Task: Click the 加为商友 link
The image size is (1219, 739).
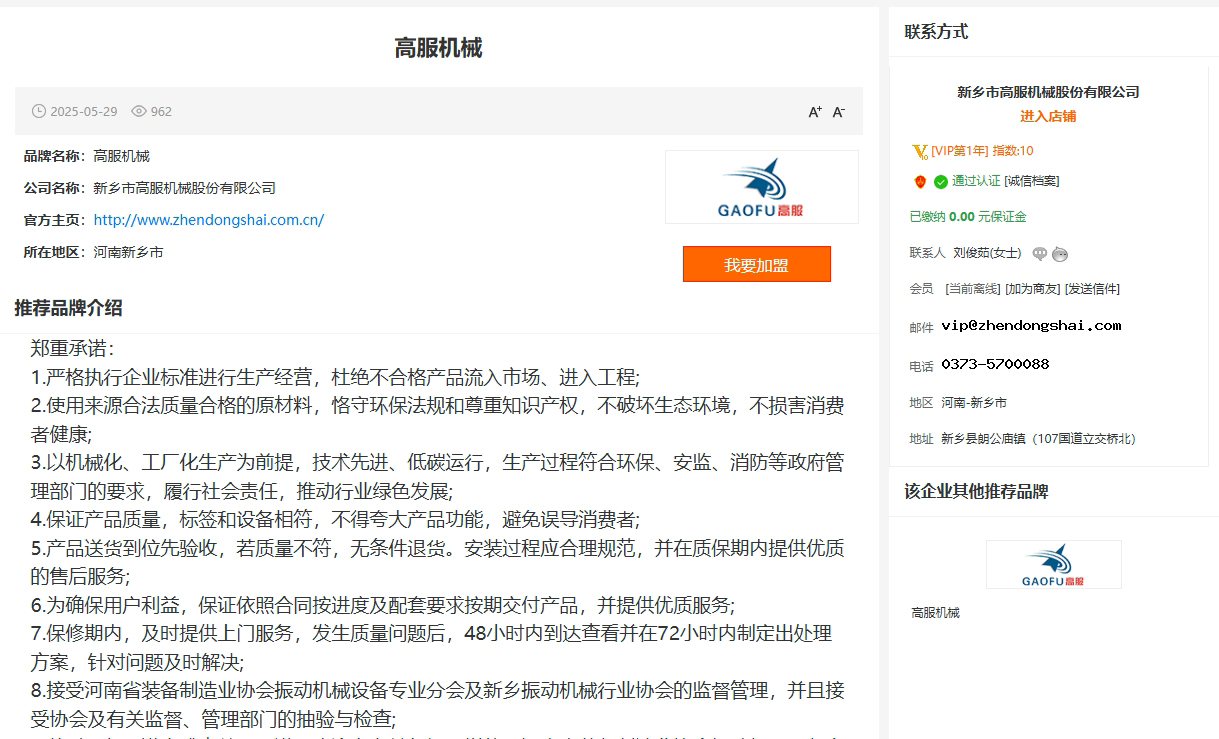Action: click(x=1032, y=289)
